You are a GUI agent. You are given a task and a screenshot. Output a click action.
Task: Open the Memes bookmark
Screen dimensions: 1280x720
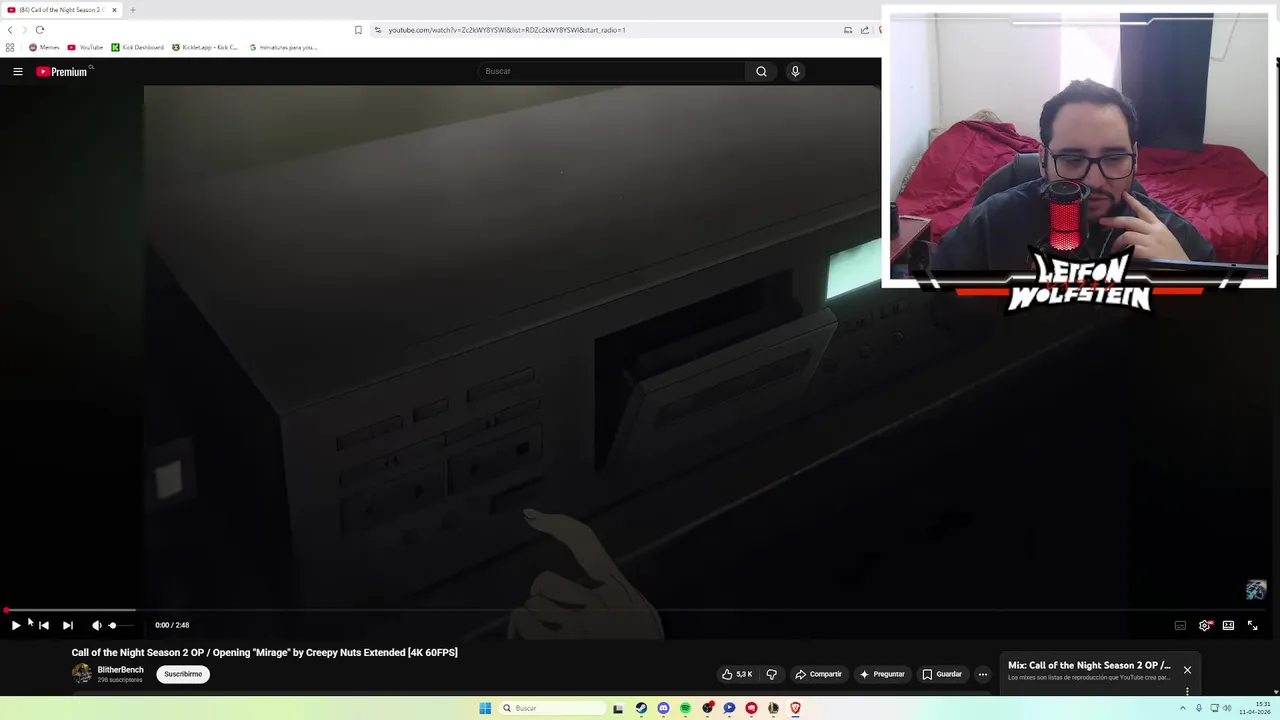point(44,47)
